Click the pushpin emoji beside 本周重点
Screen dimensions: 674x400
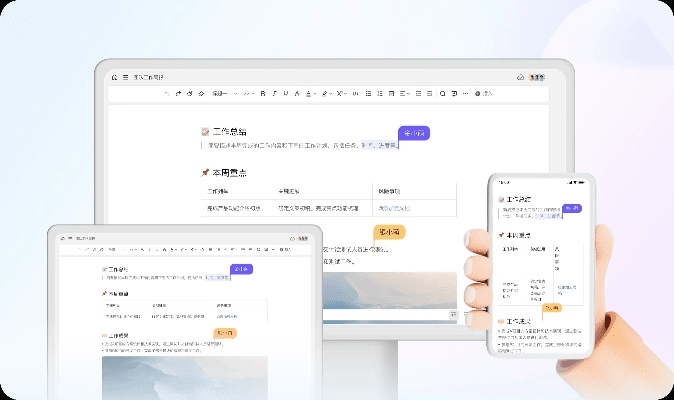click(205, 173)
